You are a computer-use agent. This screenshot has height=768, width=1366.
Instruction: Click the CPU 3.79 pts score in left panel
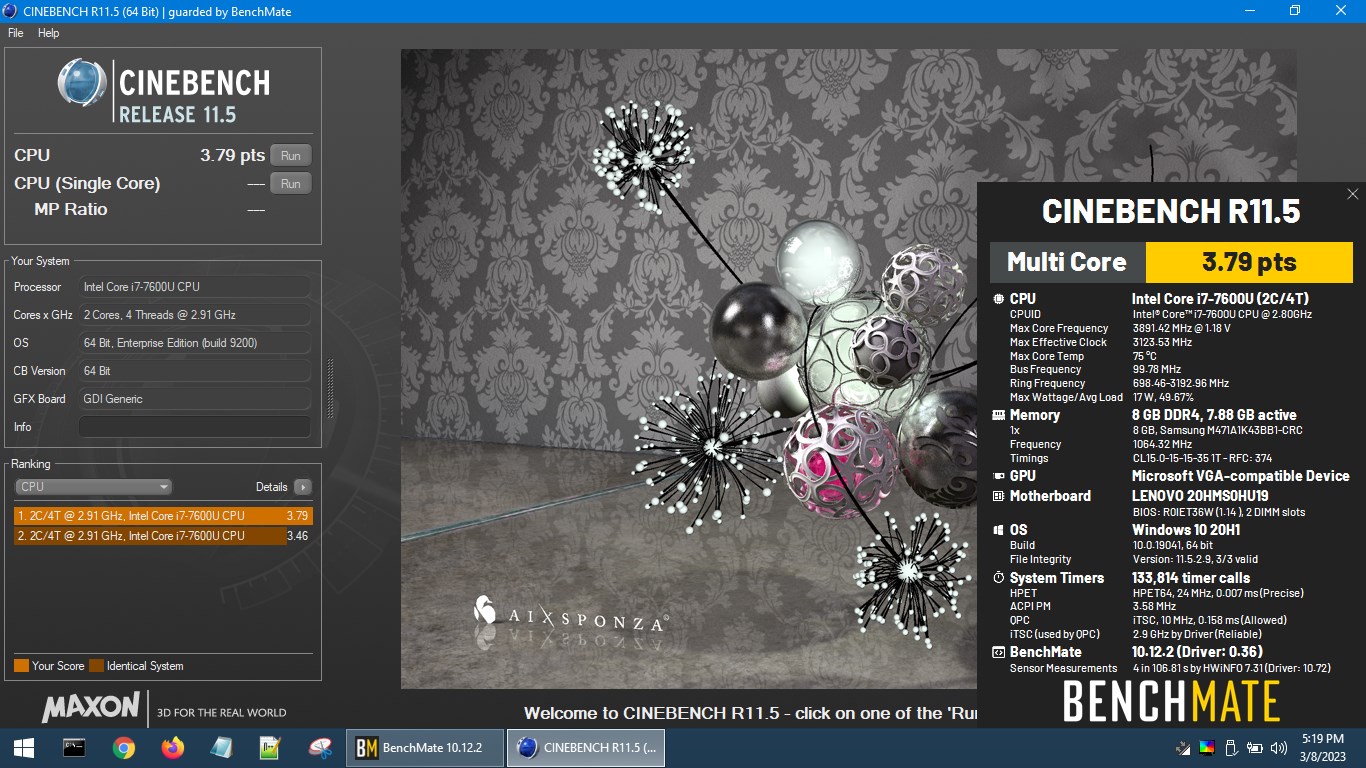pyautogui.click(x=232, y=155)
